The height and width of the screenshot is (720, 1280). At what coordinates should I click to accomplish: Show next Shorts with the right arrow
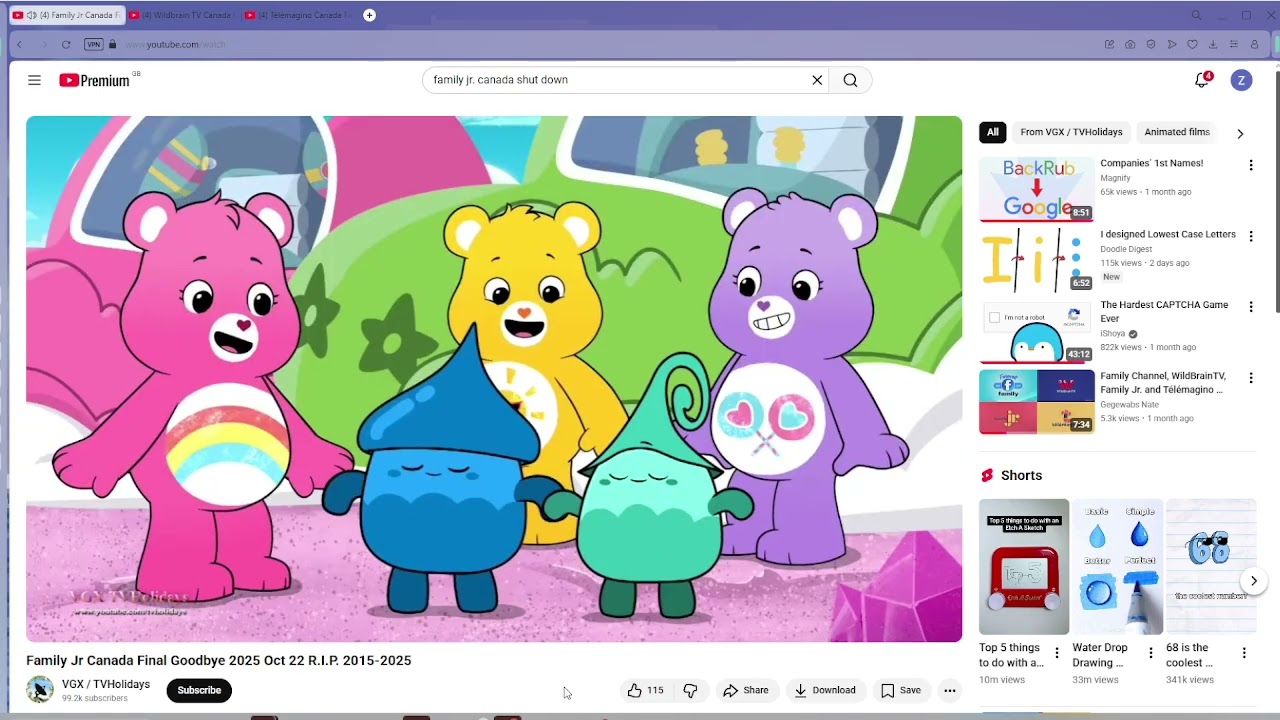tap(1253, 581)
